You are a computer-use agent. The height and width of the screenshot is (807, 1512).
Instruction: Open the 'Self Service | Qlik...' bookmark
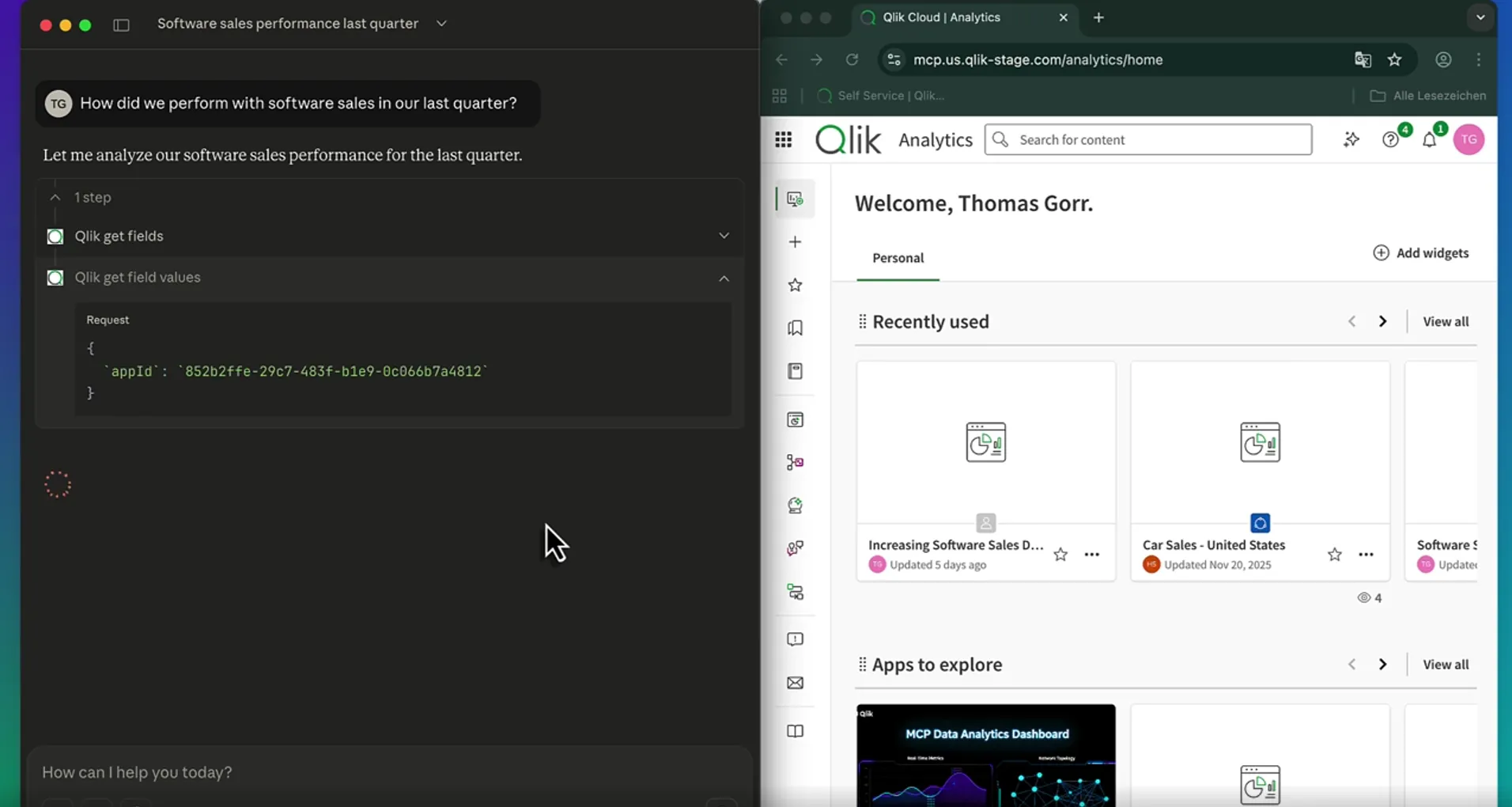pyautogui.click(x=881, y=96)
